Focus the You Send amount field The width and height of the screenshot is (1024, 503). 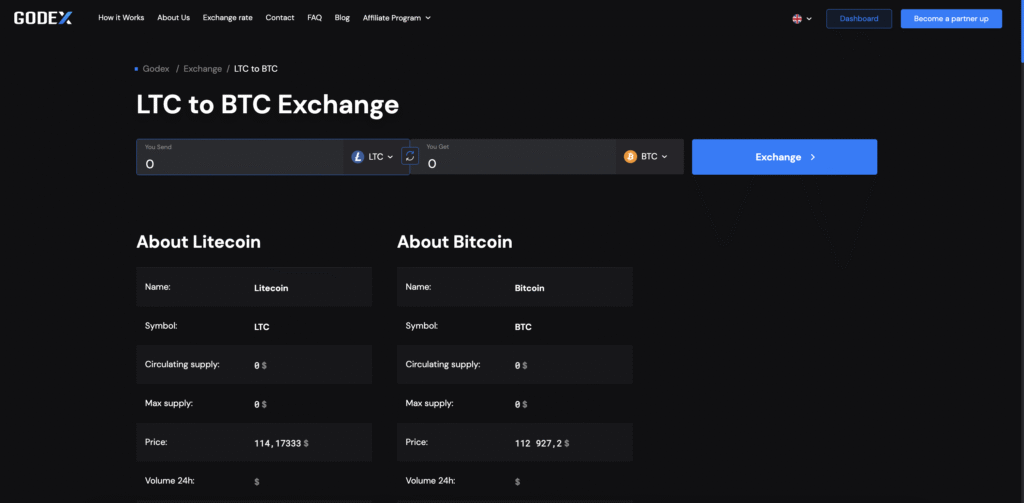[240, 157]
